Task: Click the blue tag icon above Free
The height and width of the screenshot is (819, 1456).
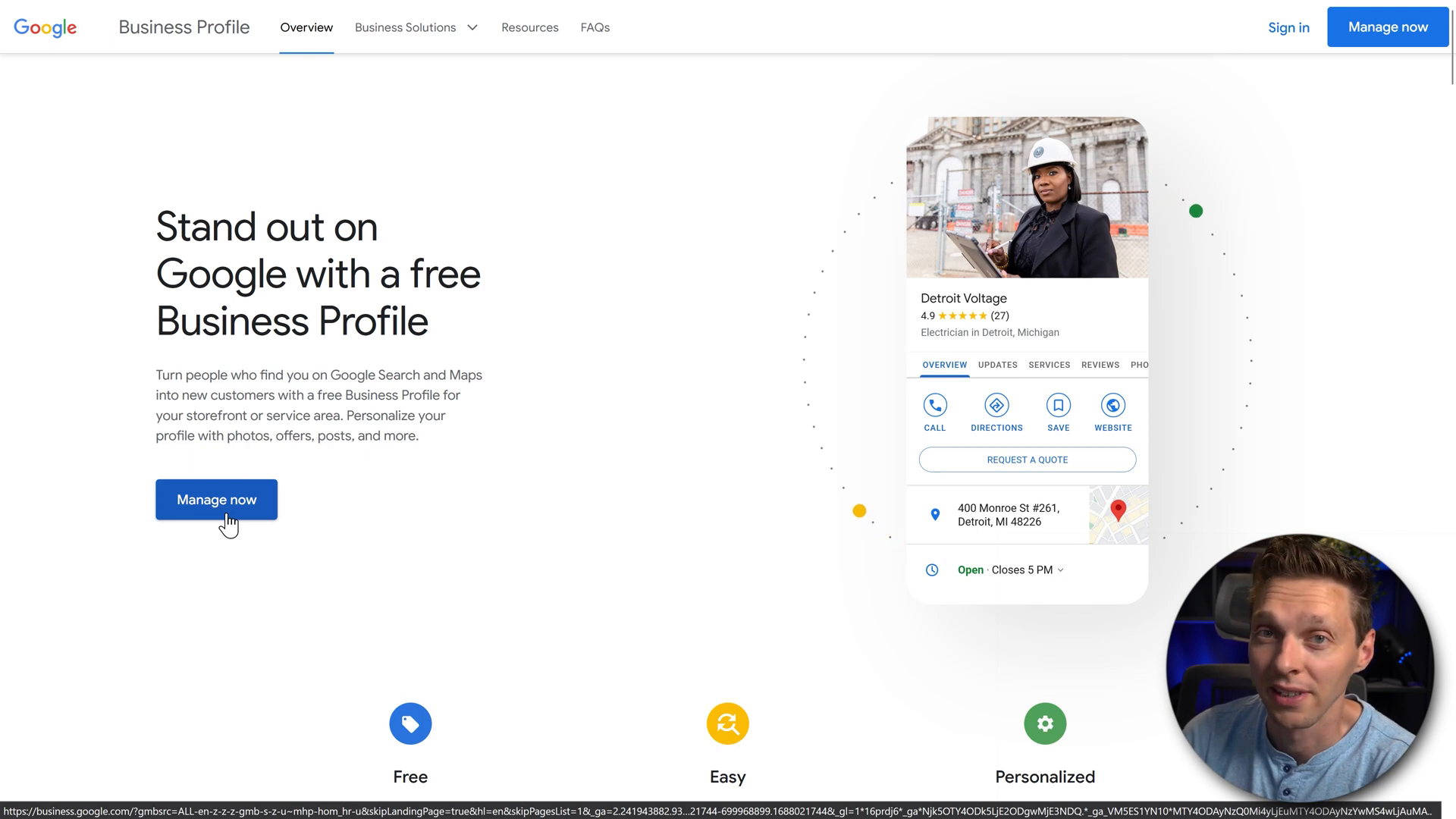Action: click(x=410, y=723)
